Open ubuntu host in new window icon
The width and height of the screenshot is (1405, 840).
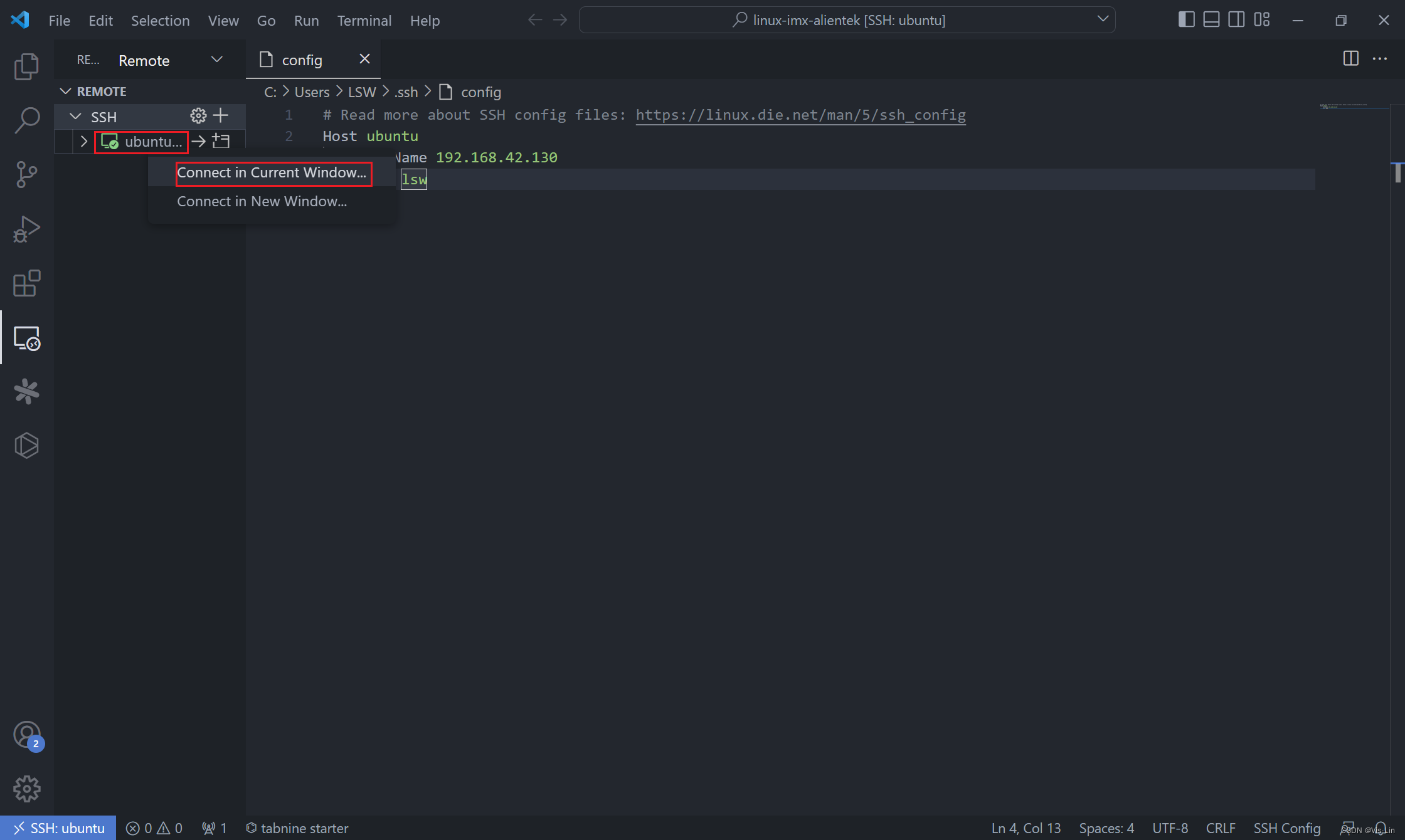[221, 142]
